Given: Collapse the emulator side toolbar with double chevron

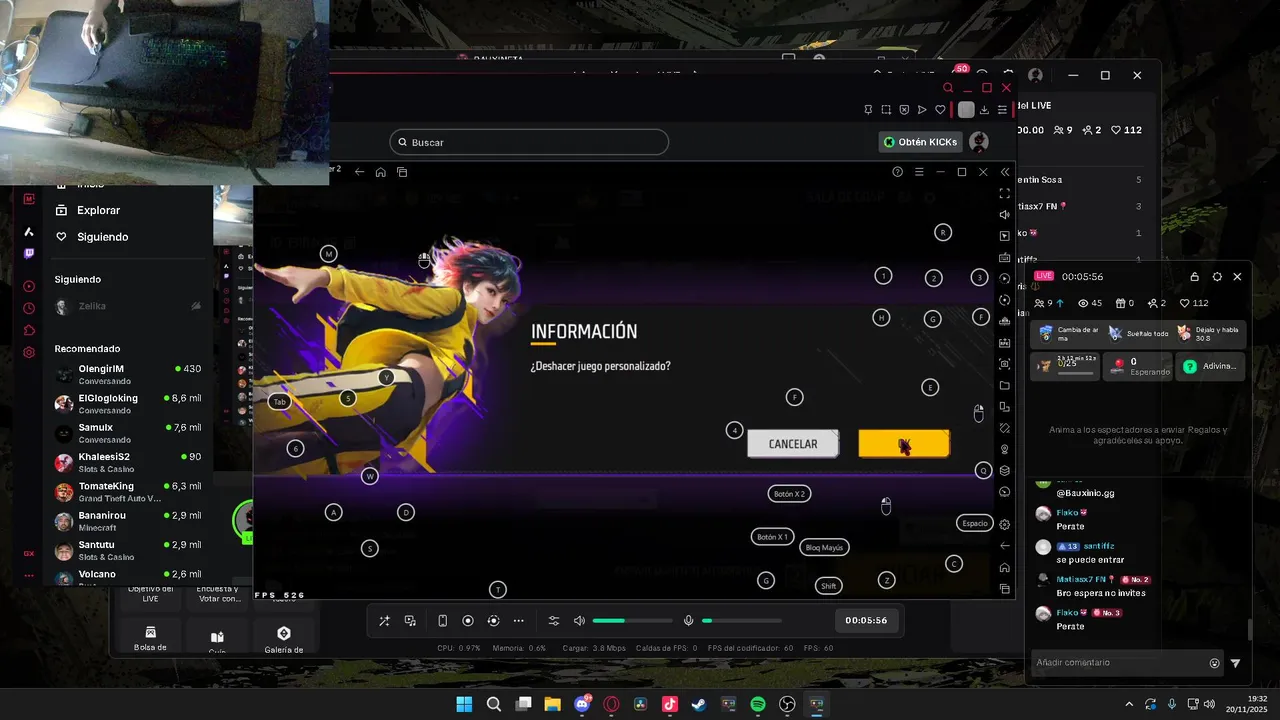Looking at the screenshot, I should tap(1005, 172).
